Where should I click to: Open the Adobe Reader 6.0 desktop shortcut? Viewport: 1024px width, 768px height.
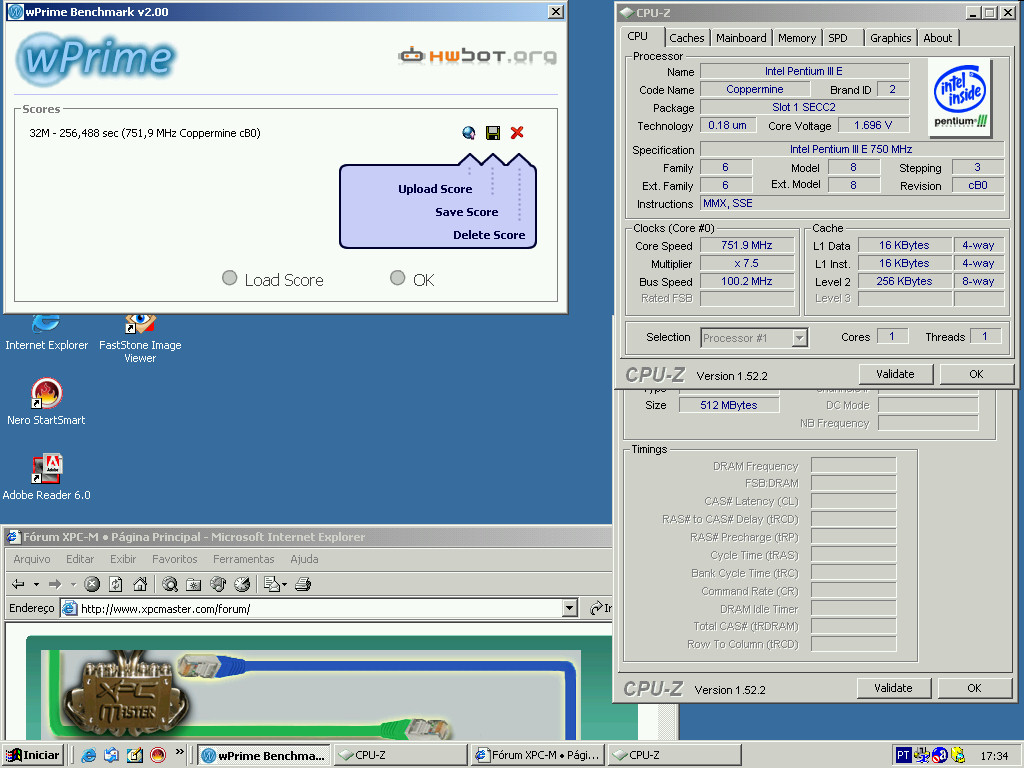click(x=46, y=477)
